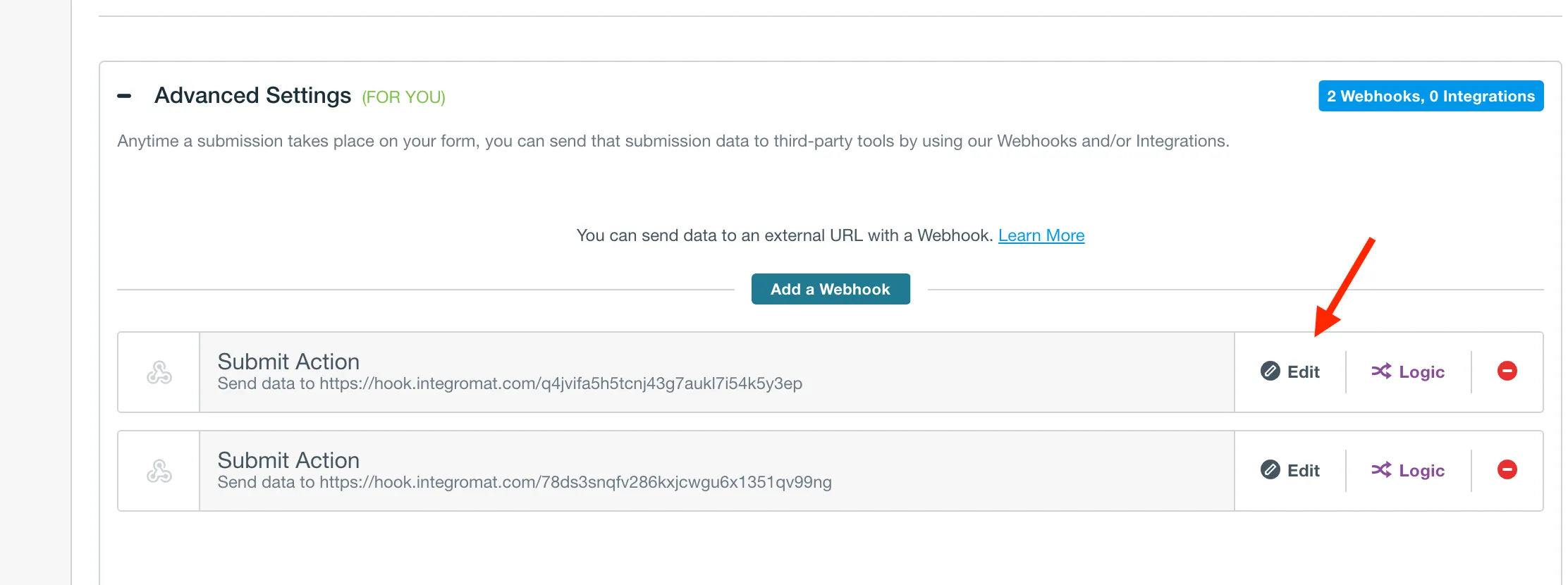The width and height of the screenshot is (1568, 585).
Task: Click the first Submit Action webhook icon
Action: 159,372
